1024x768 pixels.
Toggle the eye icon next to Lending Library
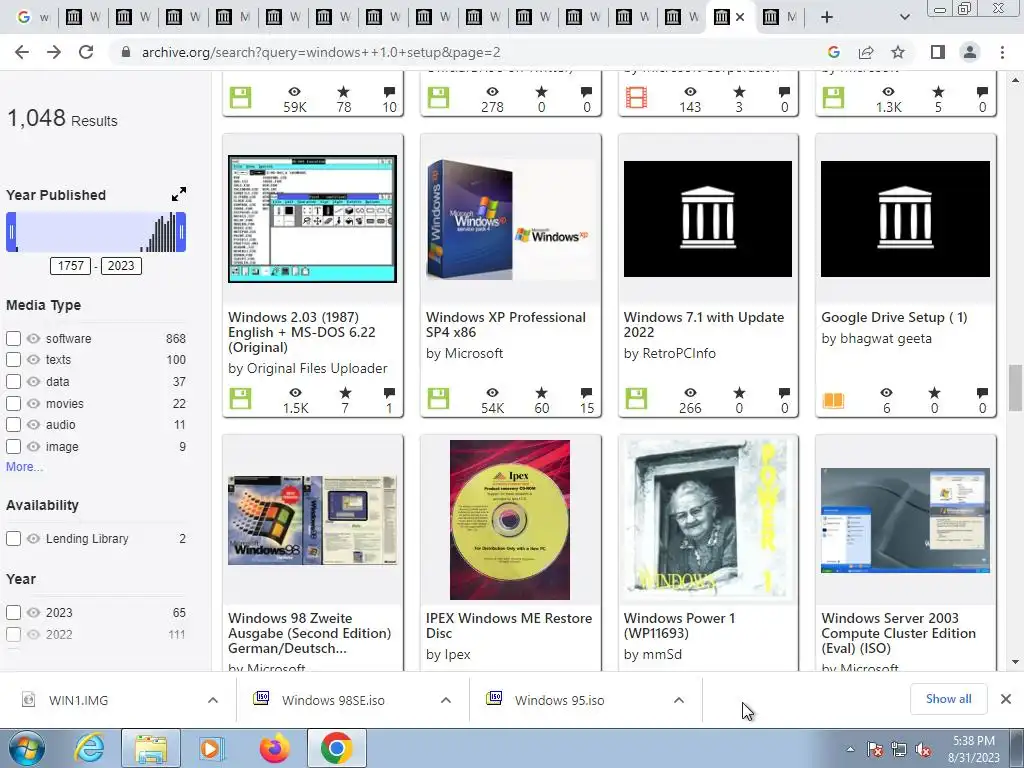click(x=33, y=539)
